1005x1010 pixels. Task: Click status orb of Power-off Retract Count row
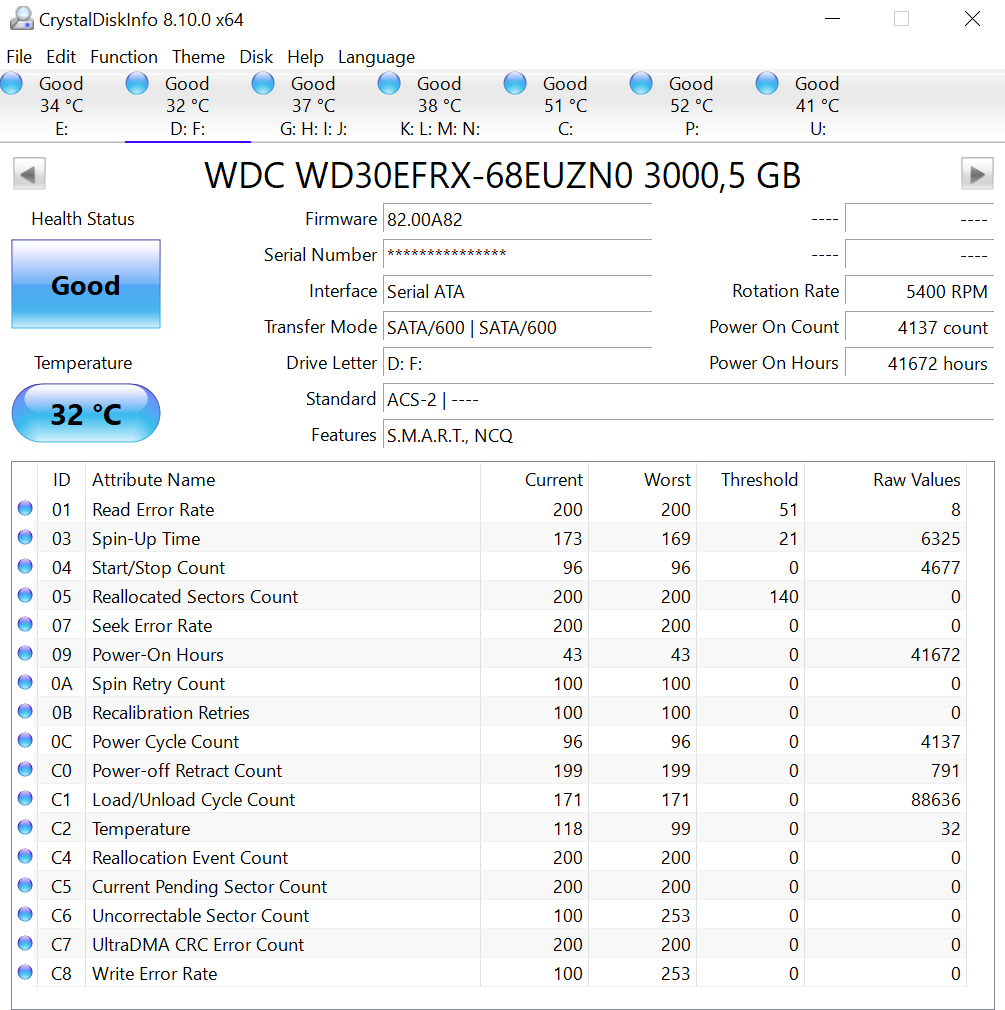25,769
